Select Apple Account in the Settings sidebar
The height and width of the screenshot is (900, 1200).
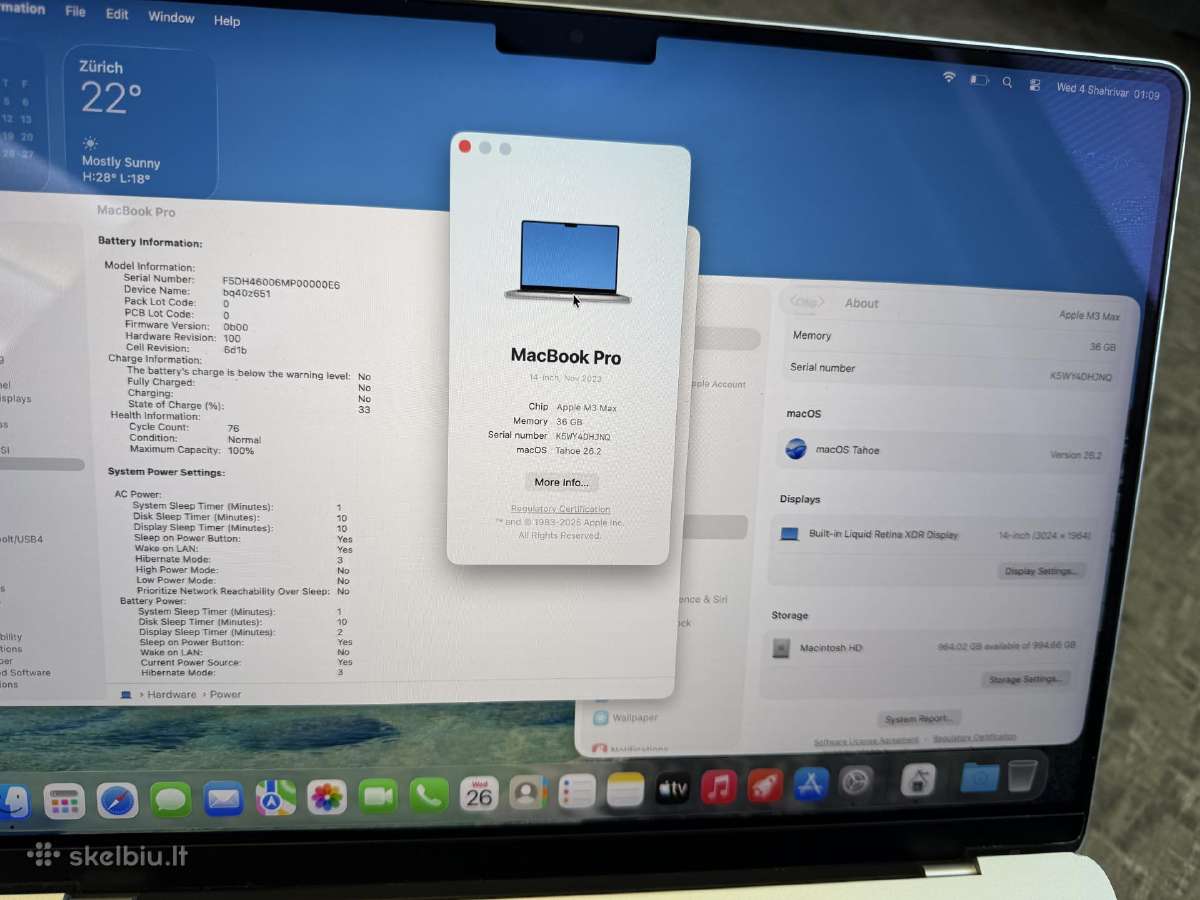click(718, 384)
